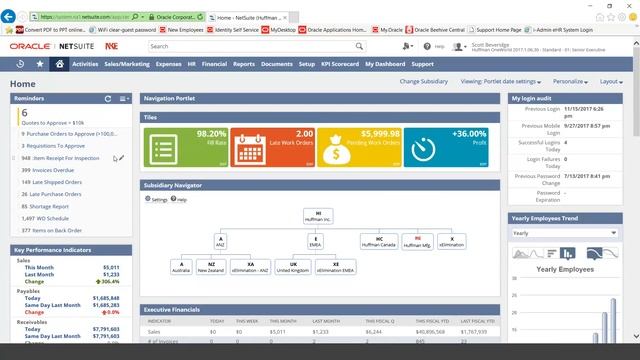Refresh the Reminders portlet
640x360 pixels.
pos(108,99)
